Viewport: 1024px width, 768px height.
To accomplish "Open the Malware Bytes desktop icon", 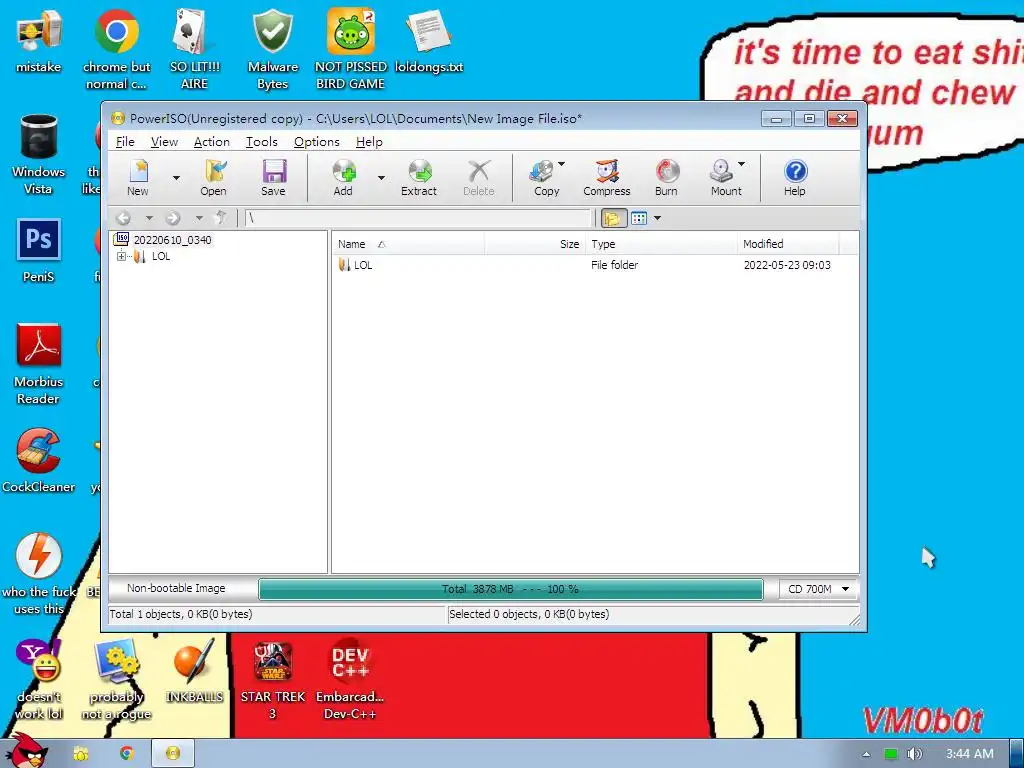I will pyautogui.click(x=273, y=50).
